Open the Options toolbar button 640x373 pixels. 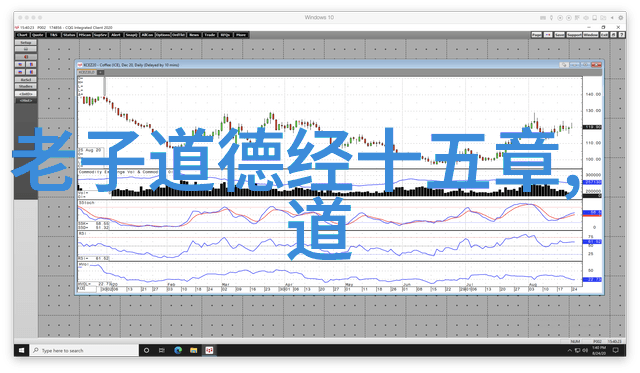[163, 35]
